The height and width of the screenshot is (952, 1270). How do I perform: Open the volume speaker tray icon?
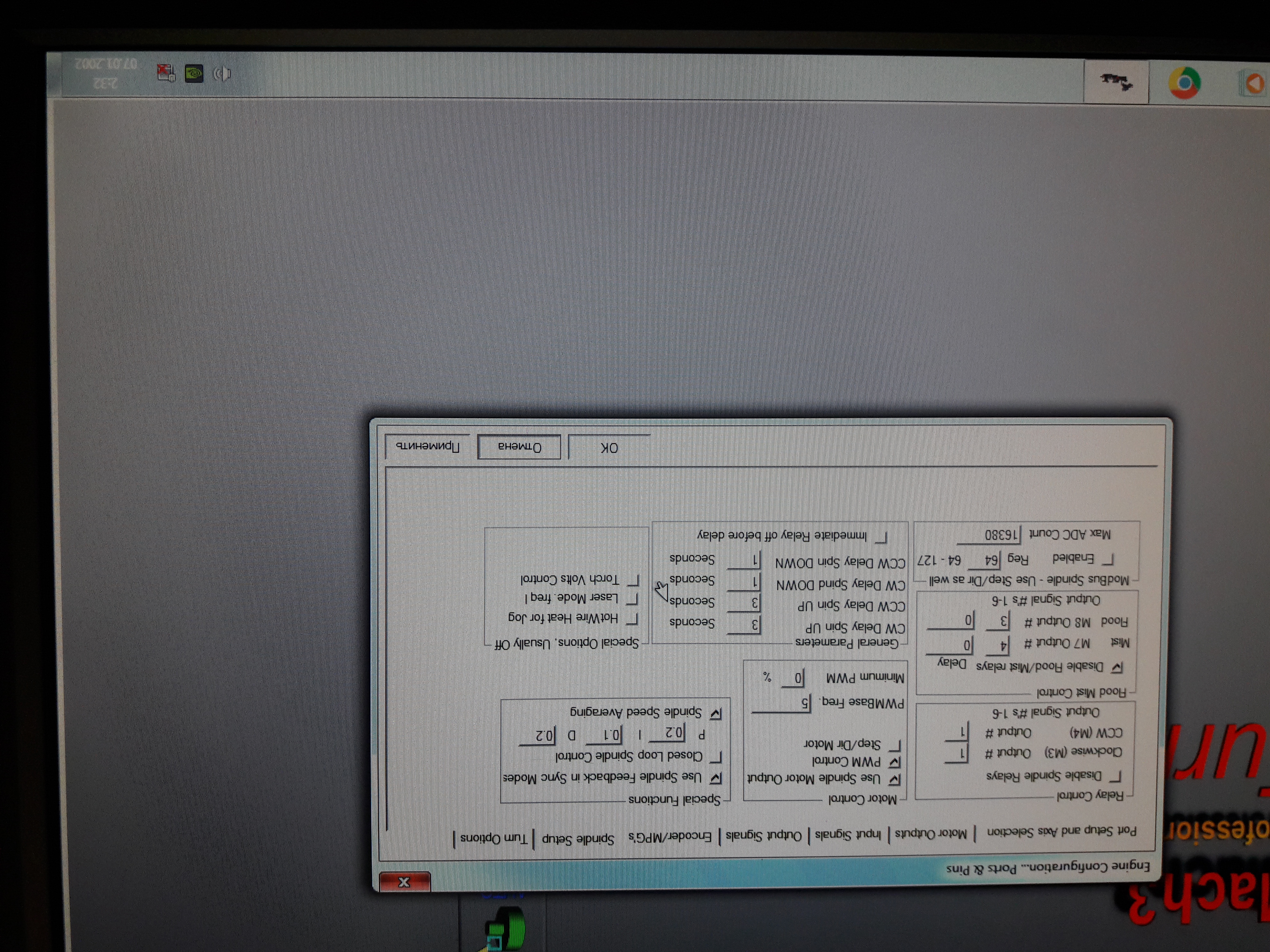(222, 73)
